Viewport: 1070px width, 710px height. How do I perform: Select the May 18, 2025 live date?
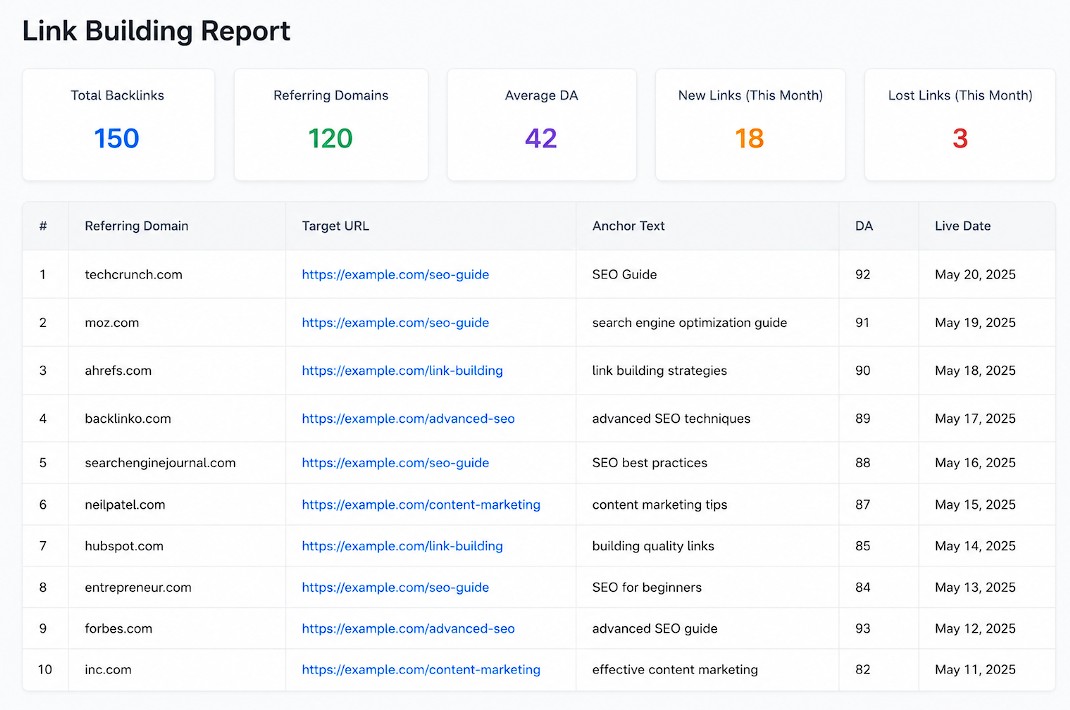coord(975,371)
